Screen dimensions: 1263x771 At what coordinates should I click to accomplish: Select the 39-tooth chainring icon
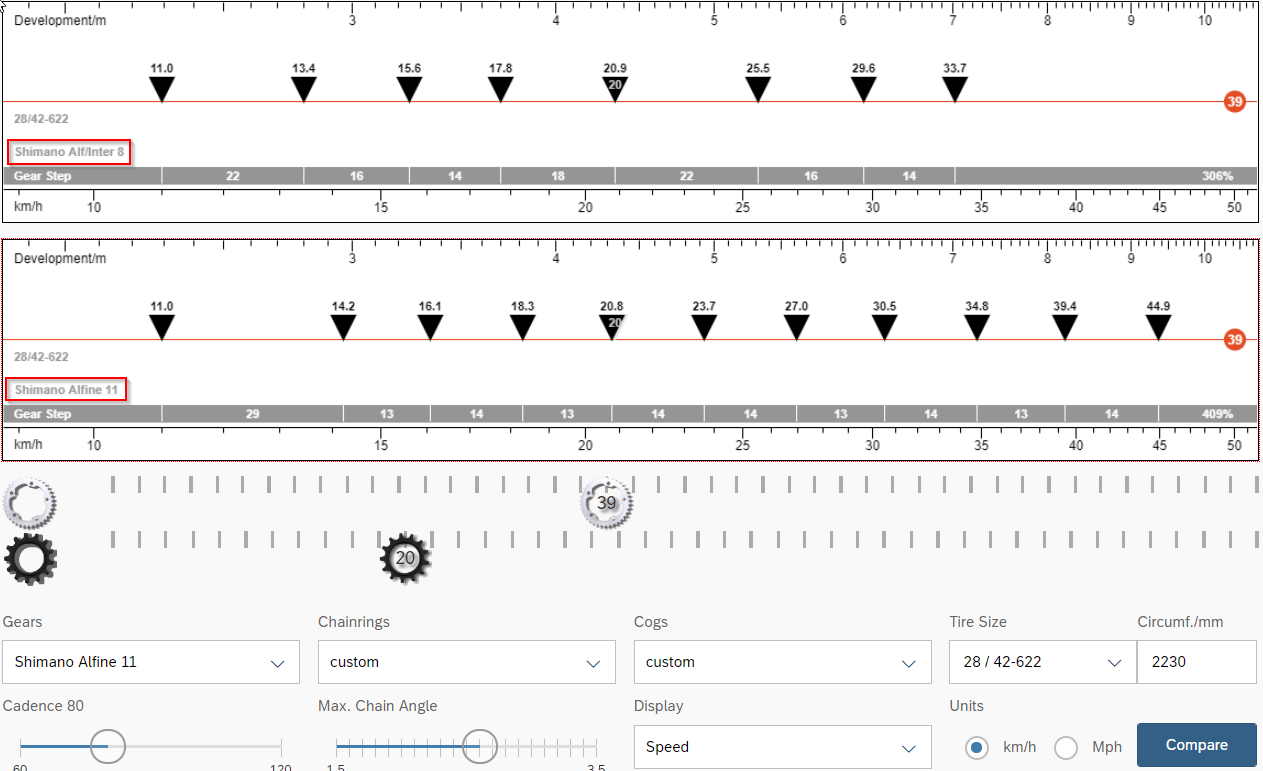pyautogui.click(x=606, y=503)
